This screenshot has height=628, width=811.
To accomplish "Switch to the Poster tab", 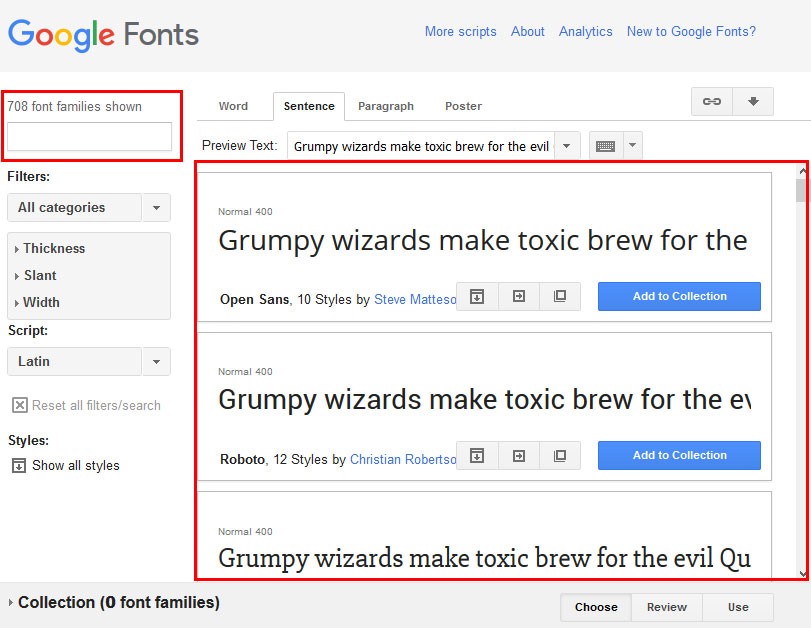I will 463,106.
